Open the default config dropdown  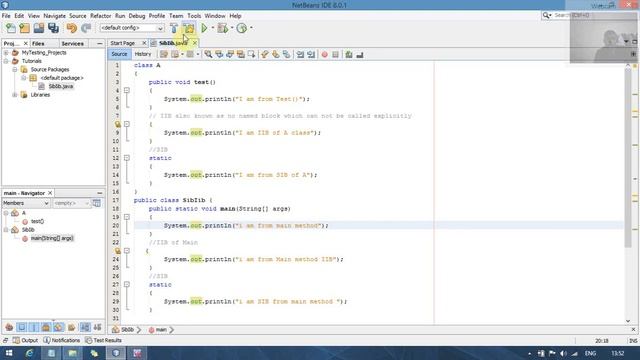(x=132, y=28)
